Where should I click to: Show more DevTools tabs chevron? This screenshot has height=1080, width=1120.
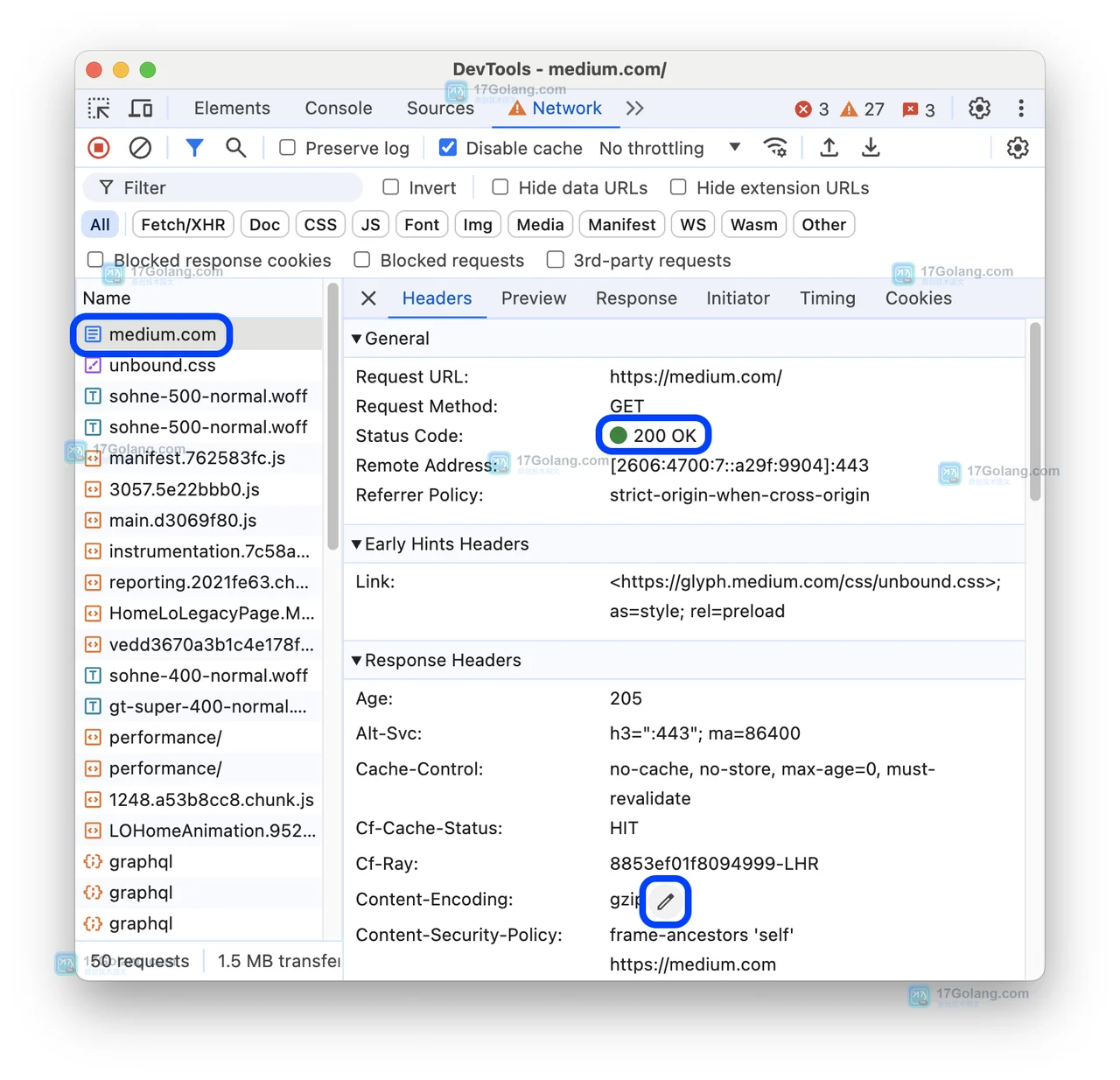click(x=635, y=109)
